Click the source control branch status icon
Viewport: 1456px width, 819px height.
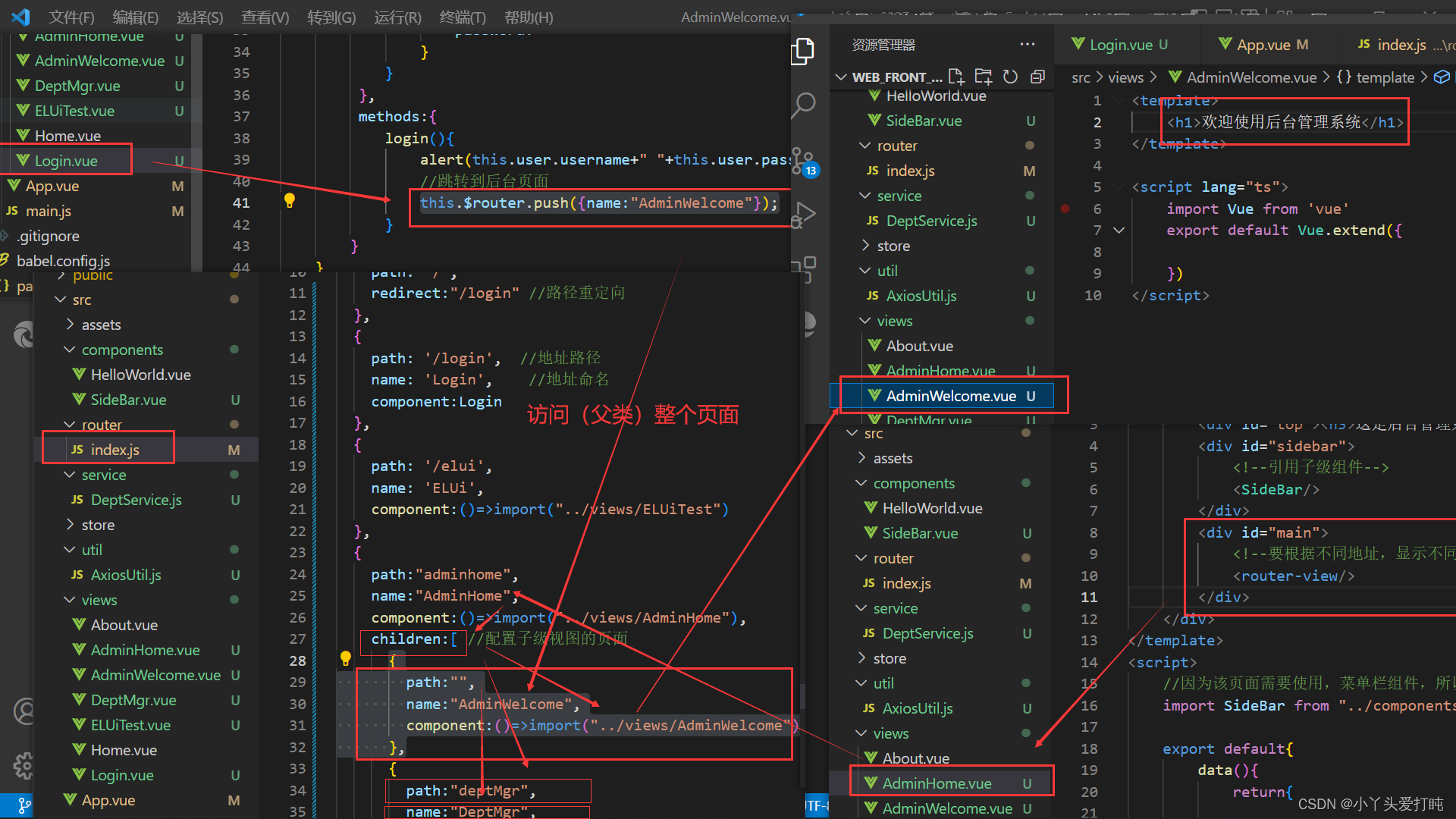tap(24, 805)
